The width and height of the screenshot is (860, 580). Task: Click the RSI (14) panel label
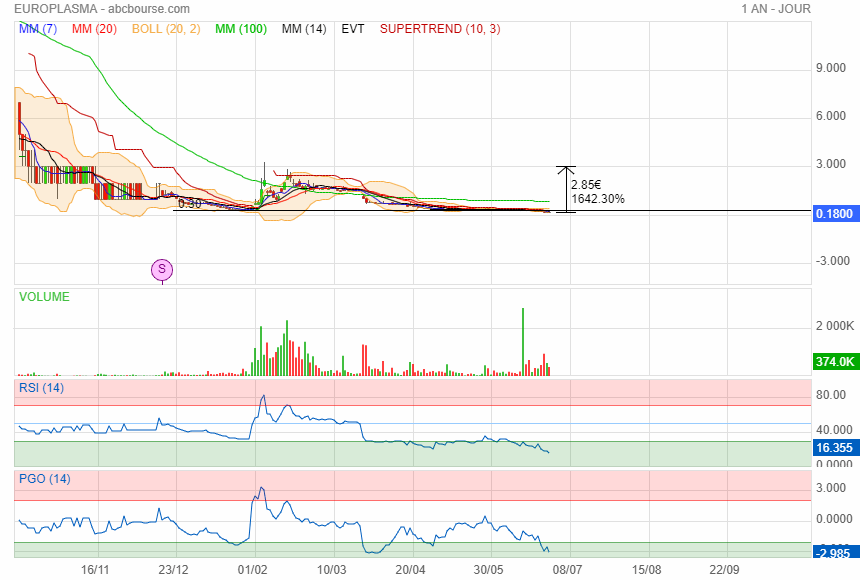point(42,388)
